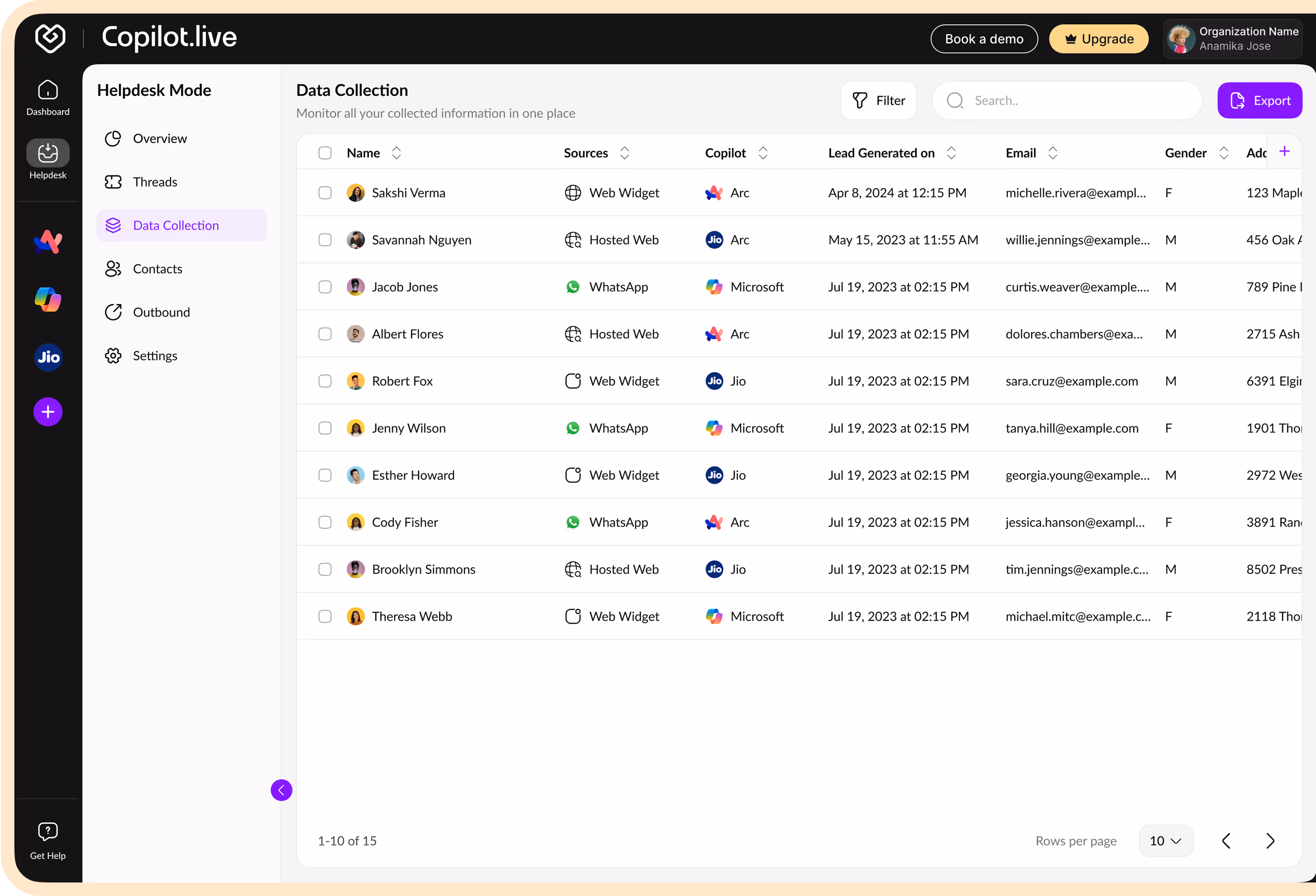
Task: Check the Sakshi Verma row
Action: pyautogui.click(x=325, y=193)
